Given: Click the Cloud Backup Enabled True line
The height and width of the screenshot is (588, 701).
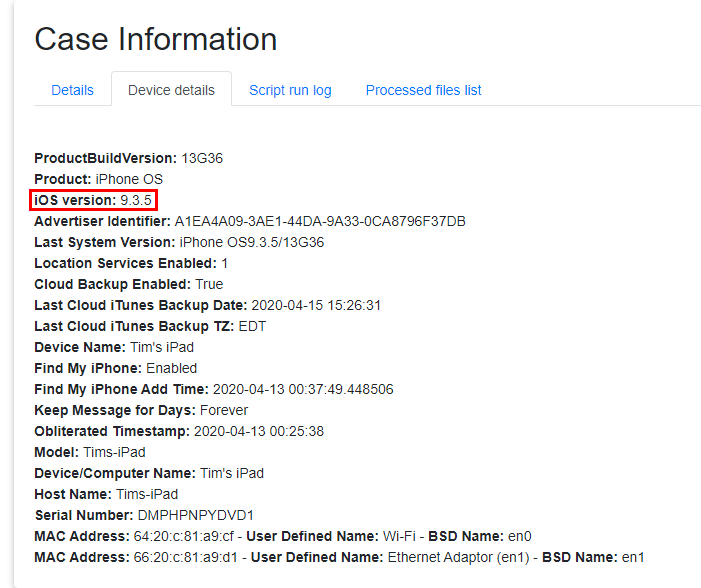Looking at the screenshot, I should pos(128,284).
